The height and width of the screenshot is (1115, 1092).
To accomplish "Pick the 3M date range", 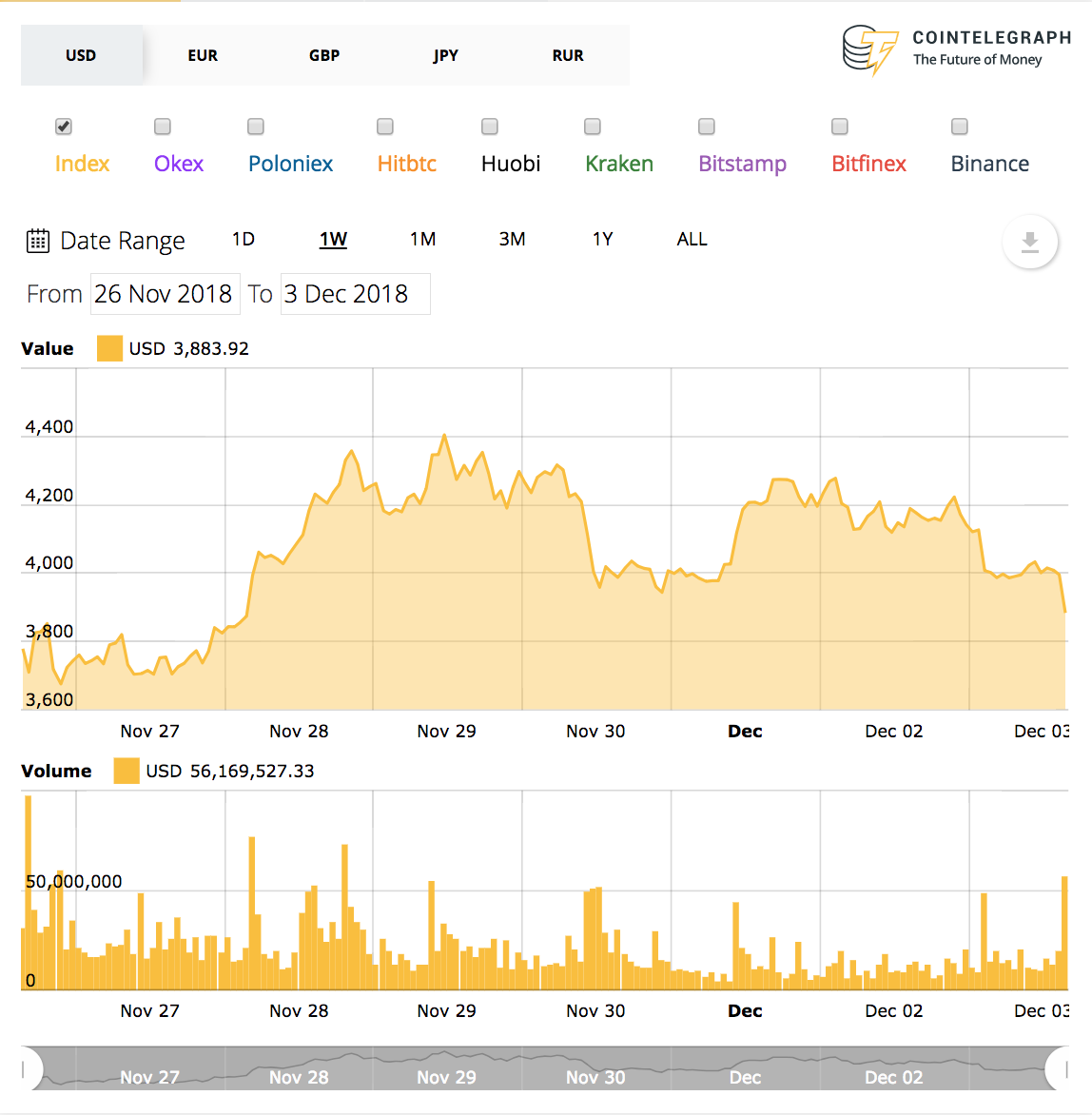I will [512, 240].
